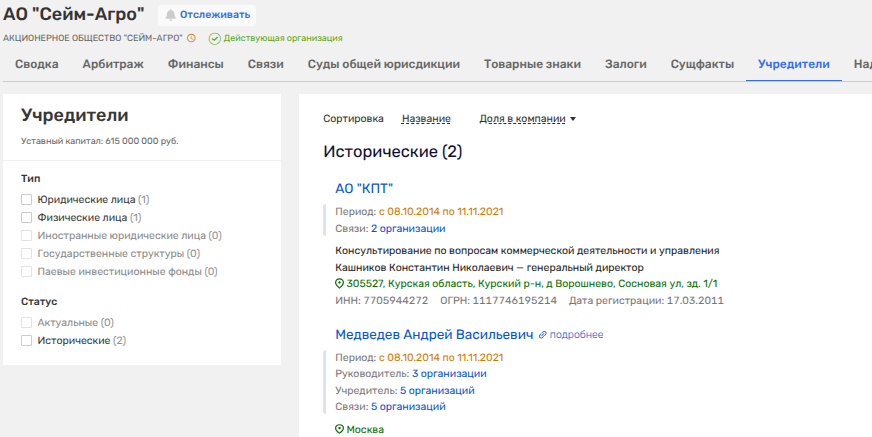This screenshot has width=872, height=437.
Task: Click the bell icon in Отслеживать button
Action: click(171, 15)
